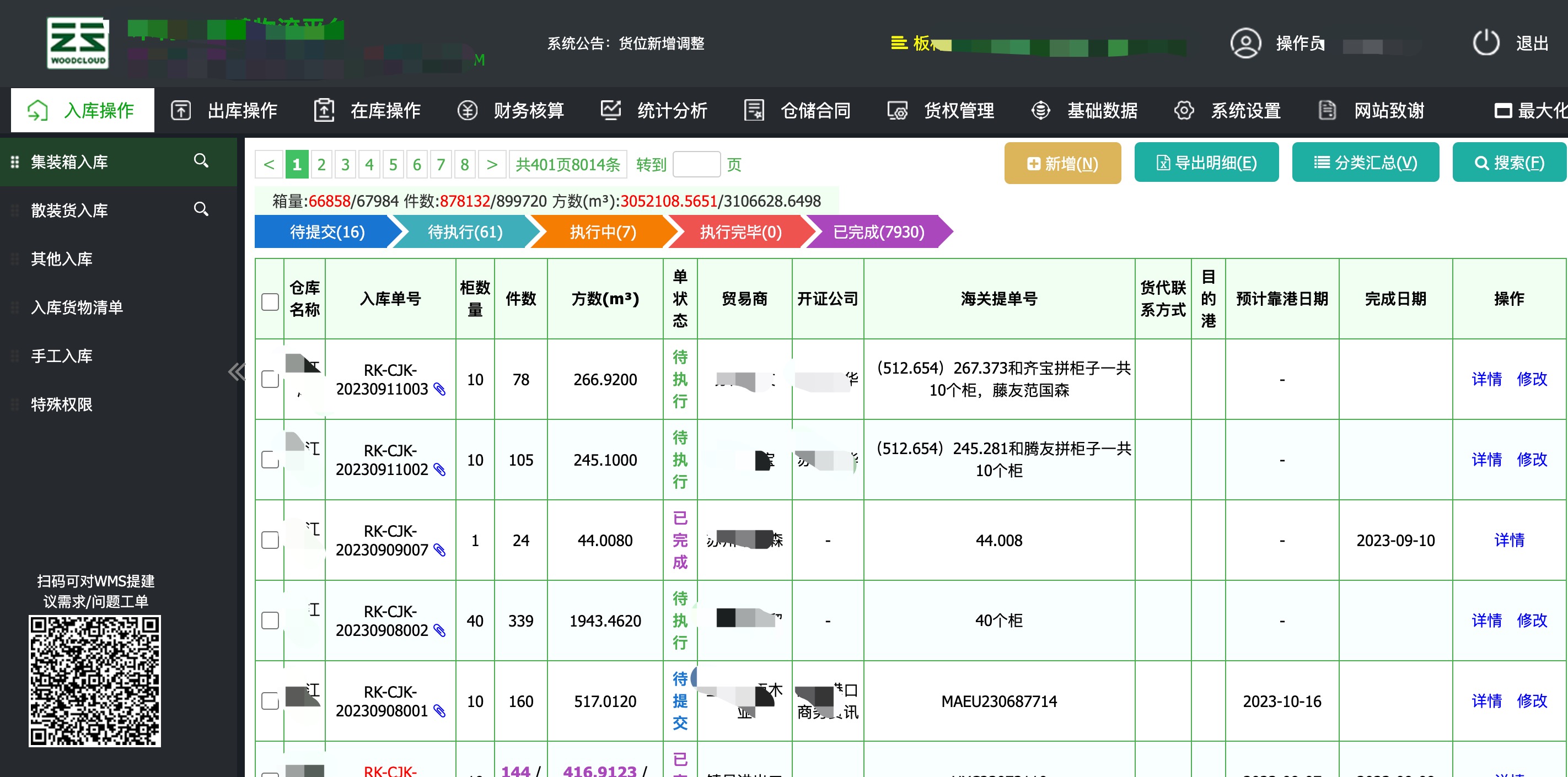
Task: Click 修改 for RK-CJK-20230908002
Action: tap(1532, 620)
